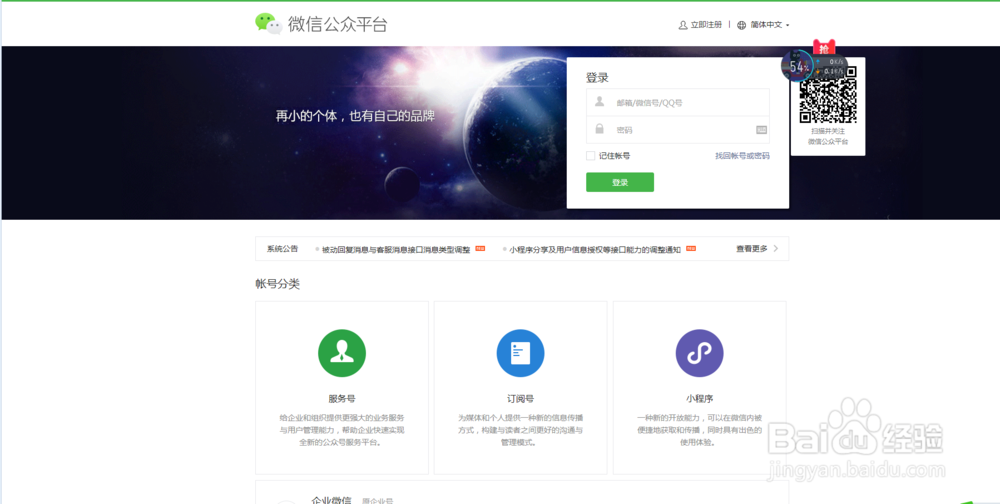The width and height of the screenshot is (1000, 504).
Task: Click the purple 小程序 icon
Action: [700, 353]
